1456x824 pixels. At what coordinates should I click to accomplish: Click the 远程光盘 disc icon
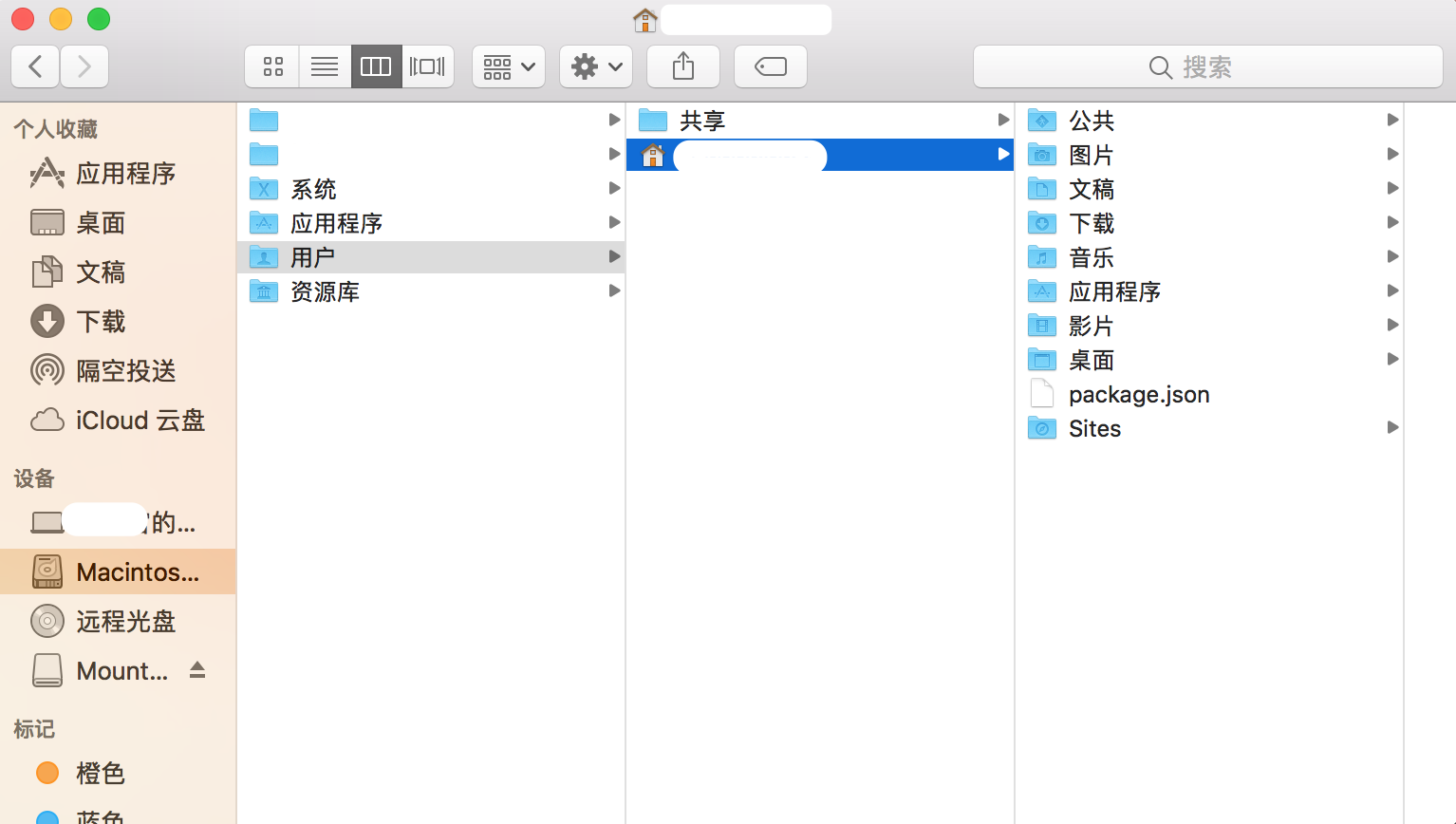tap(47, 621)
